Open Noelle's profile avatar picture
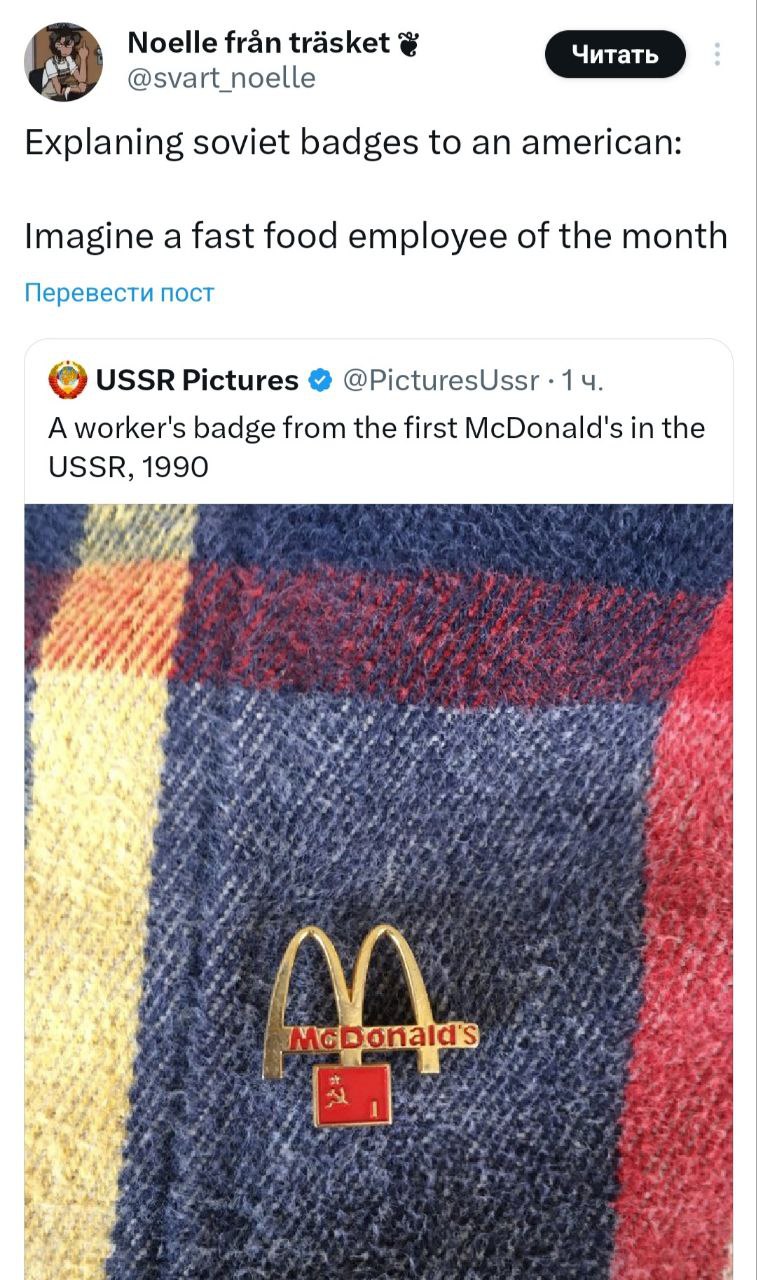The height and width of the screenshot is (1280, 757). (x=63, y=62)
